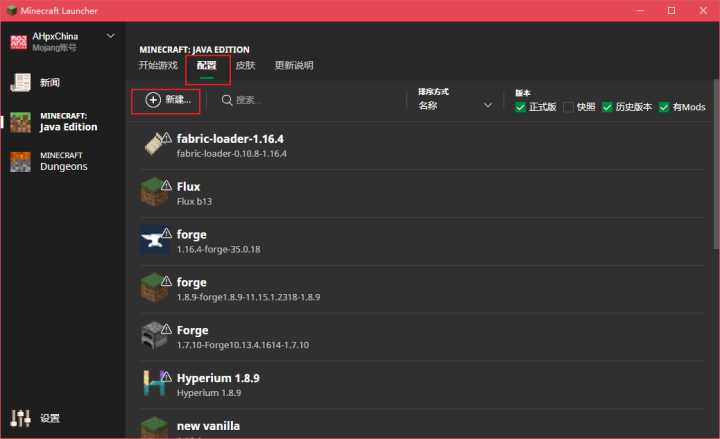Screen dimensions: 720x439
Task: Open Minecraft Dungeons from the sidebar
Action: pos(63,161)
